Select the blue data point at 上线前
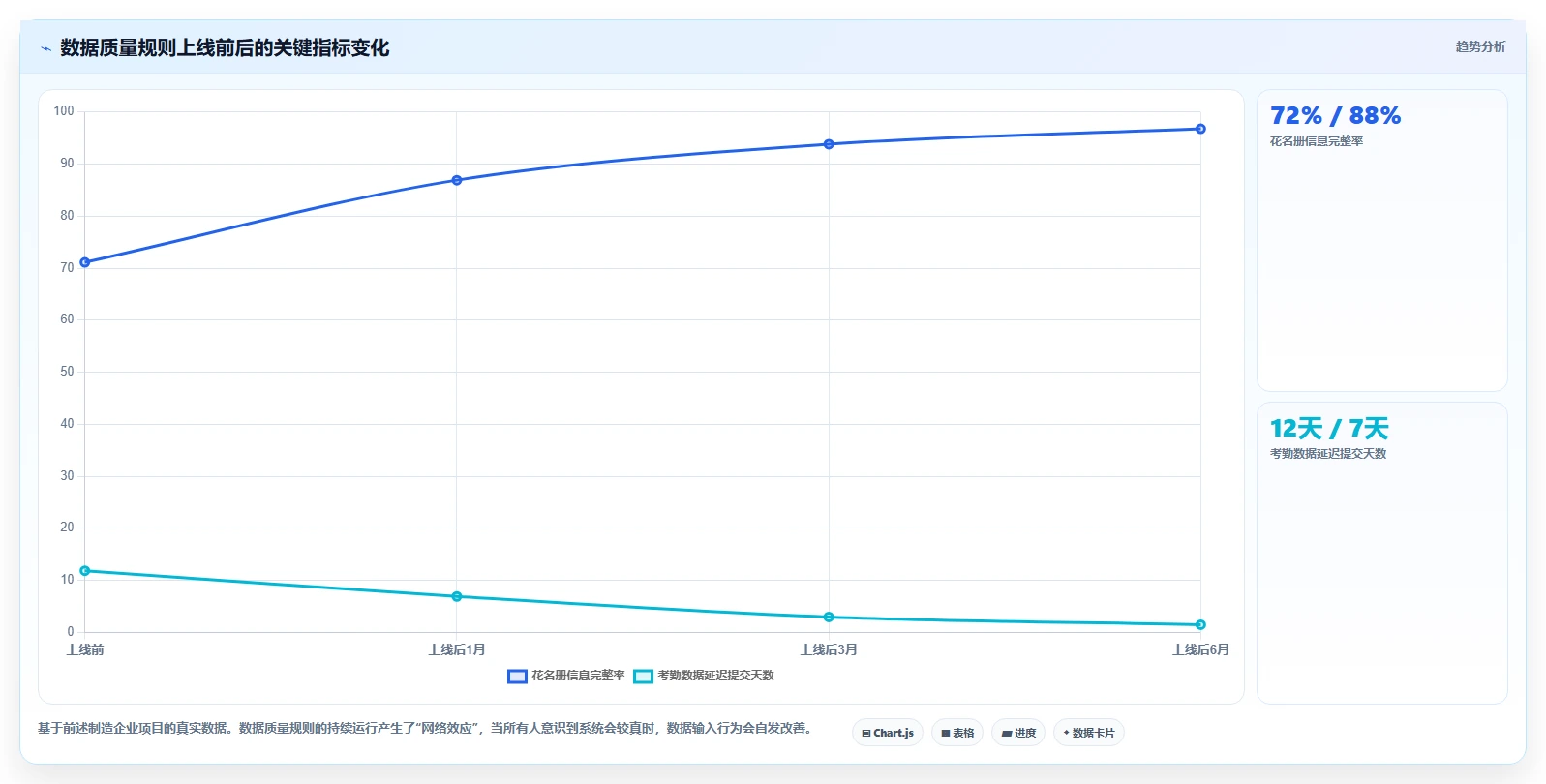 [85, 262]
